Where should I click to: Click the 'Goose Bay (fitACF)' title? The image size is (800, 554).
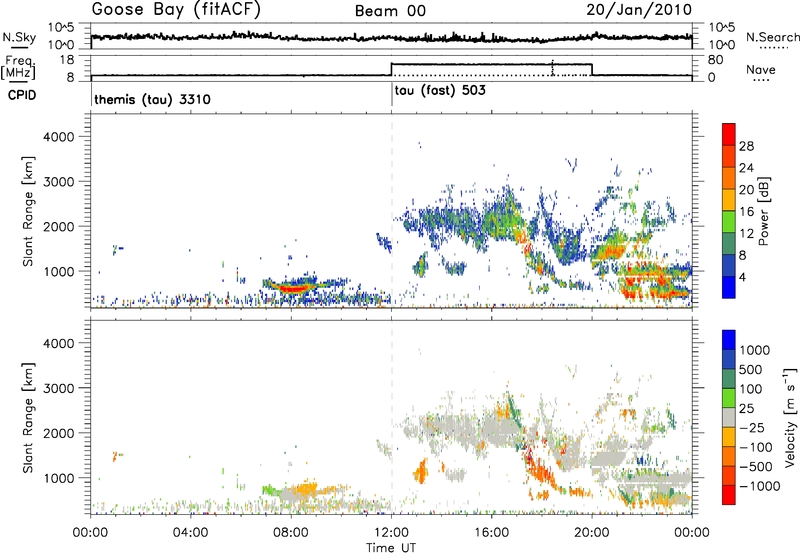click(x=176, y=10)
